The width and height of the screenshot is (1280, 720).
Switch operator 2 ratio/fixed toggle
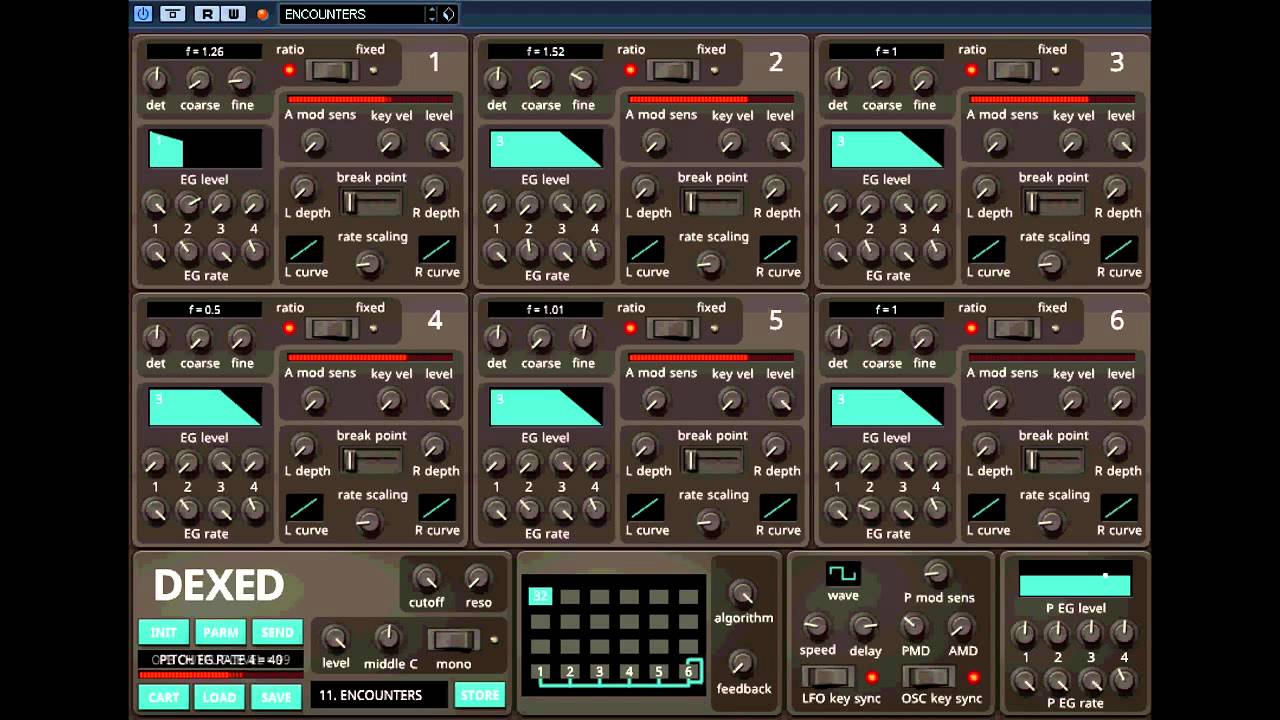[x=672, y=70]
